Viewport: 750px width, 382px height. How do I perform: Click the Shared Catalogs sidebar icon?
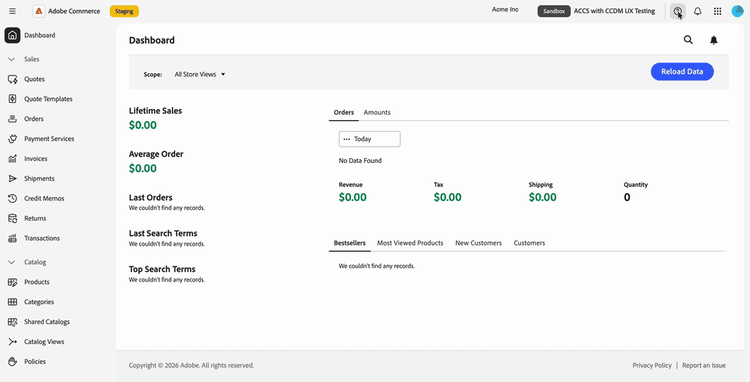12,322
